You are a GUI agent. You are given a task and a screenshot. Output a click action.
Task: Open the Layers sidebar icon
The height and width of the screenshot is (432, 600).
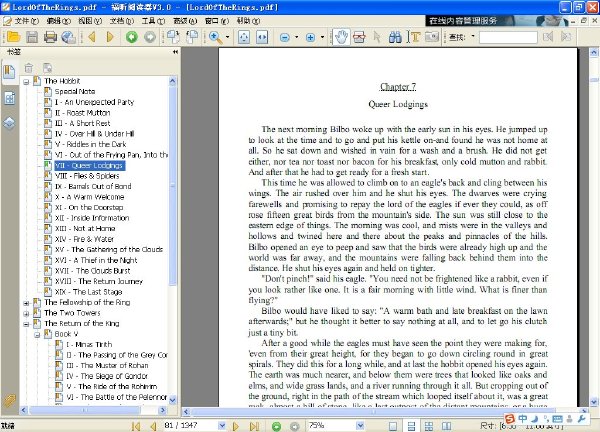click(9, 123)
